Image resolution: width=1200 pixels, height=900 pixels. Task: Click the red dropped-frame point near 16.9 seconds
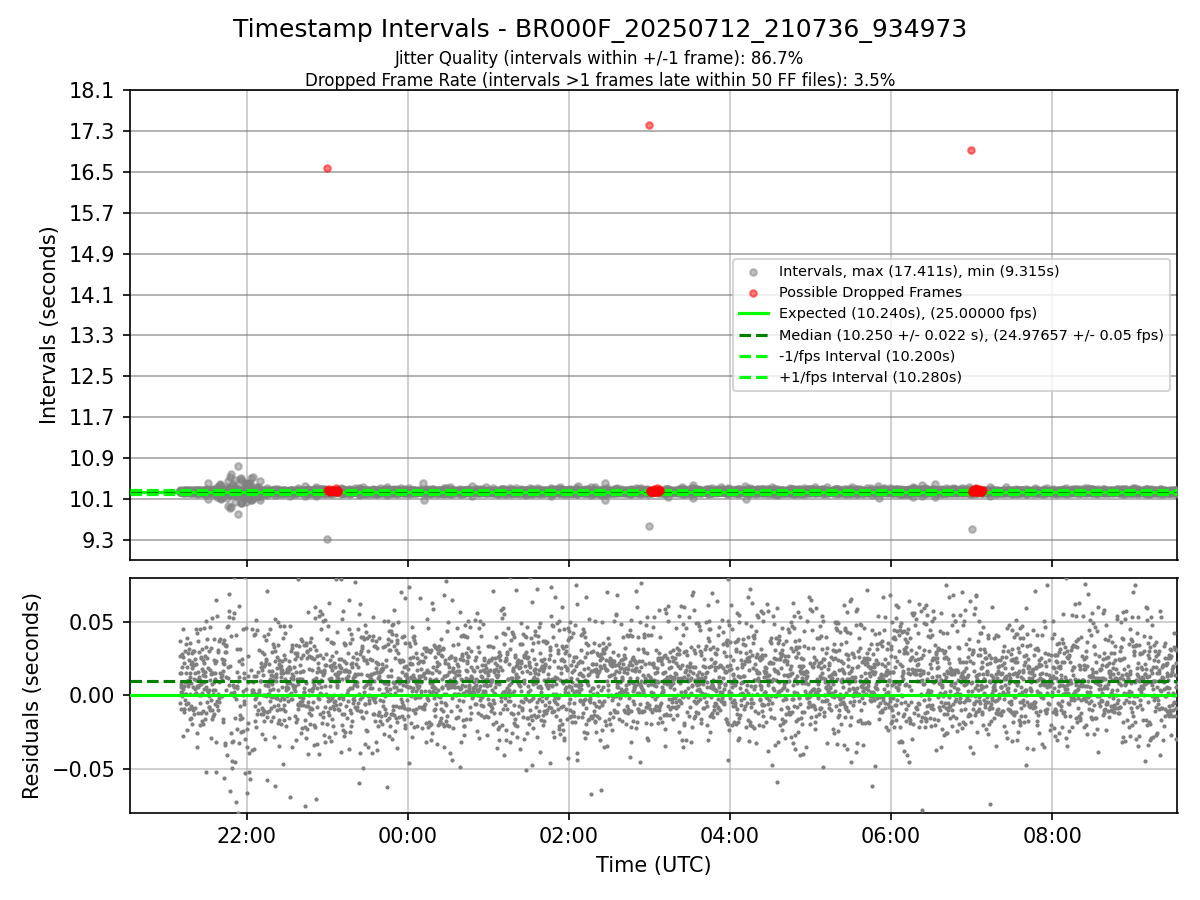pyautogui.click(x=971, y=150)
